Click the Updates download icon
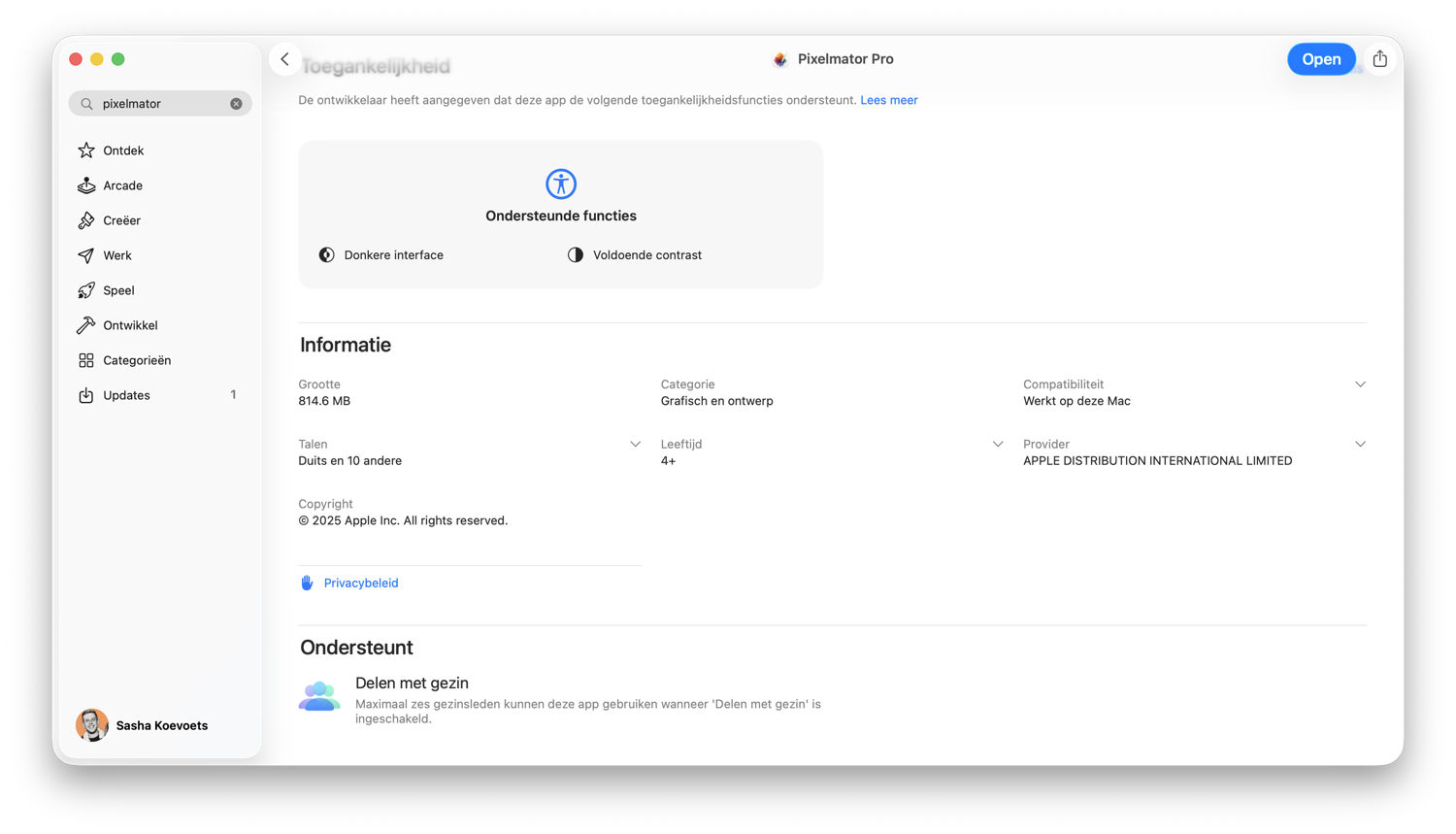 tap(86, 395)
